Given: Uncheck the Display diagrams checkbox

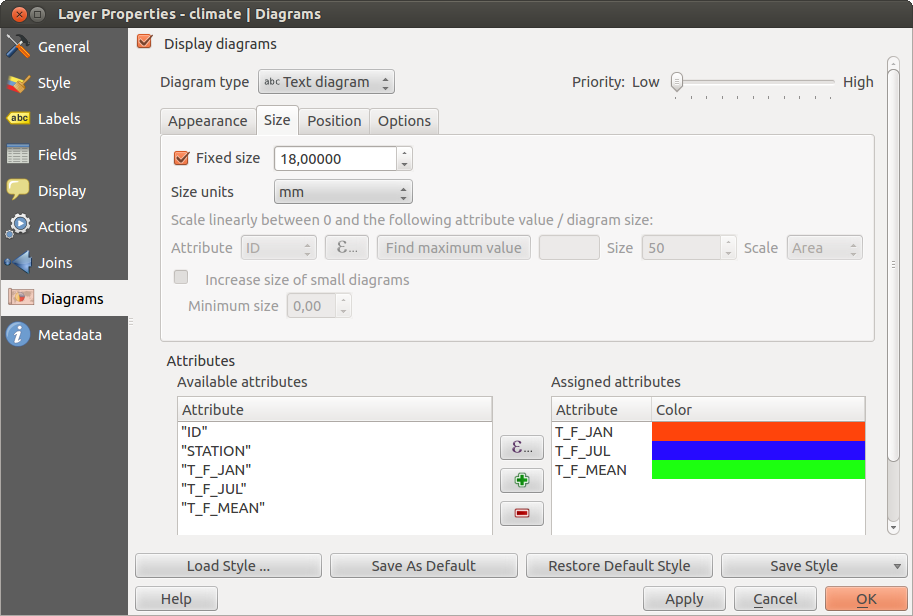Looking at the screenshot, I should (145, 43).
